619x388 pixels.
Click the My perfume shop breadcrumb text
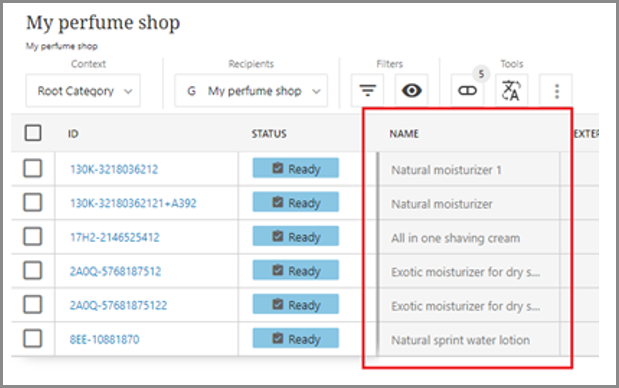click(x=62, y=46)
